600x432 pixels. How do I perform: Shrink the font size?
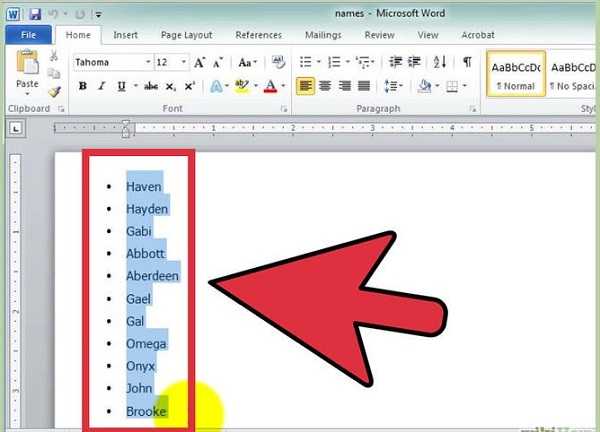coord(218,62)
